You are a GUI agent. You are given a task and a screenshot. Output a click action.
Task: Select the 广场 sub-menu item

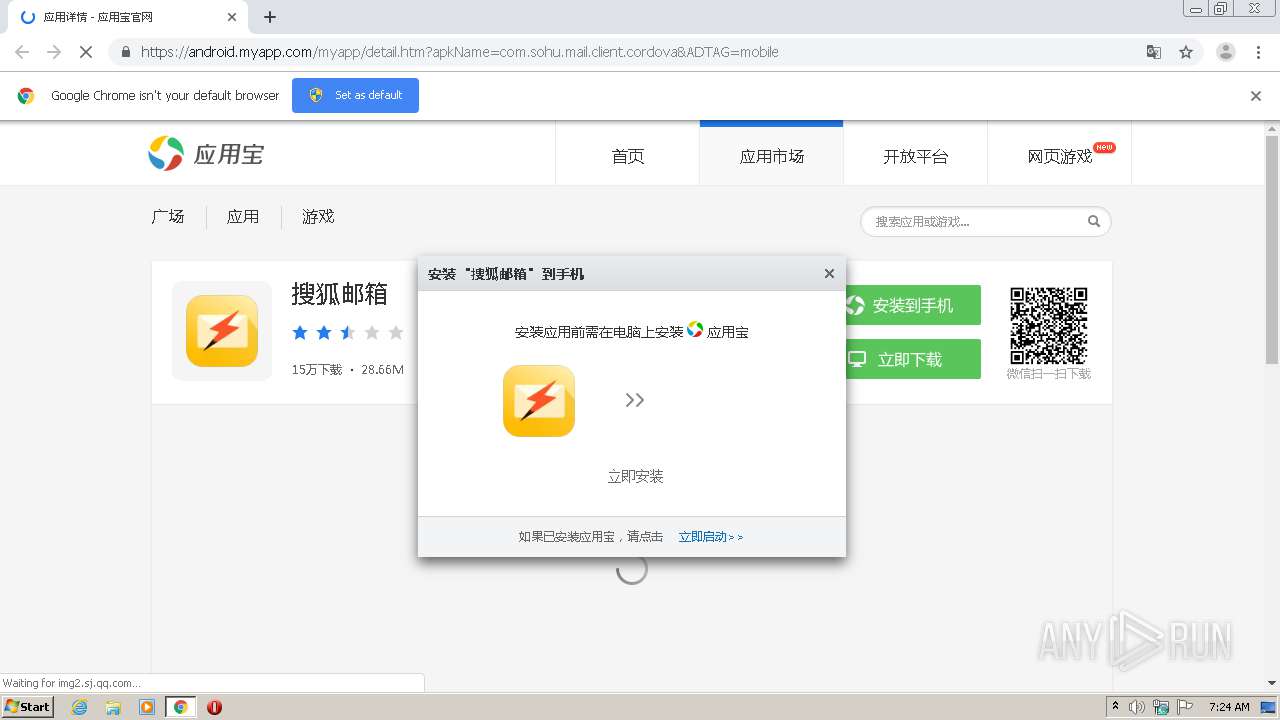[168, 217]
